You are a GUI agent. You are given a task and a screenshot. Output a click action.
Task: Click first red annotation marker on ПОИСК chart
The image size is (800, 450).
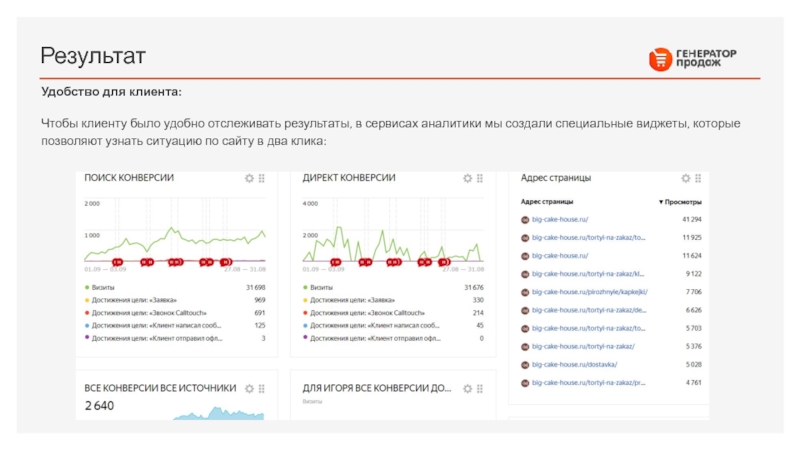click(118, 262)
